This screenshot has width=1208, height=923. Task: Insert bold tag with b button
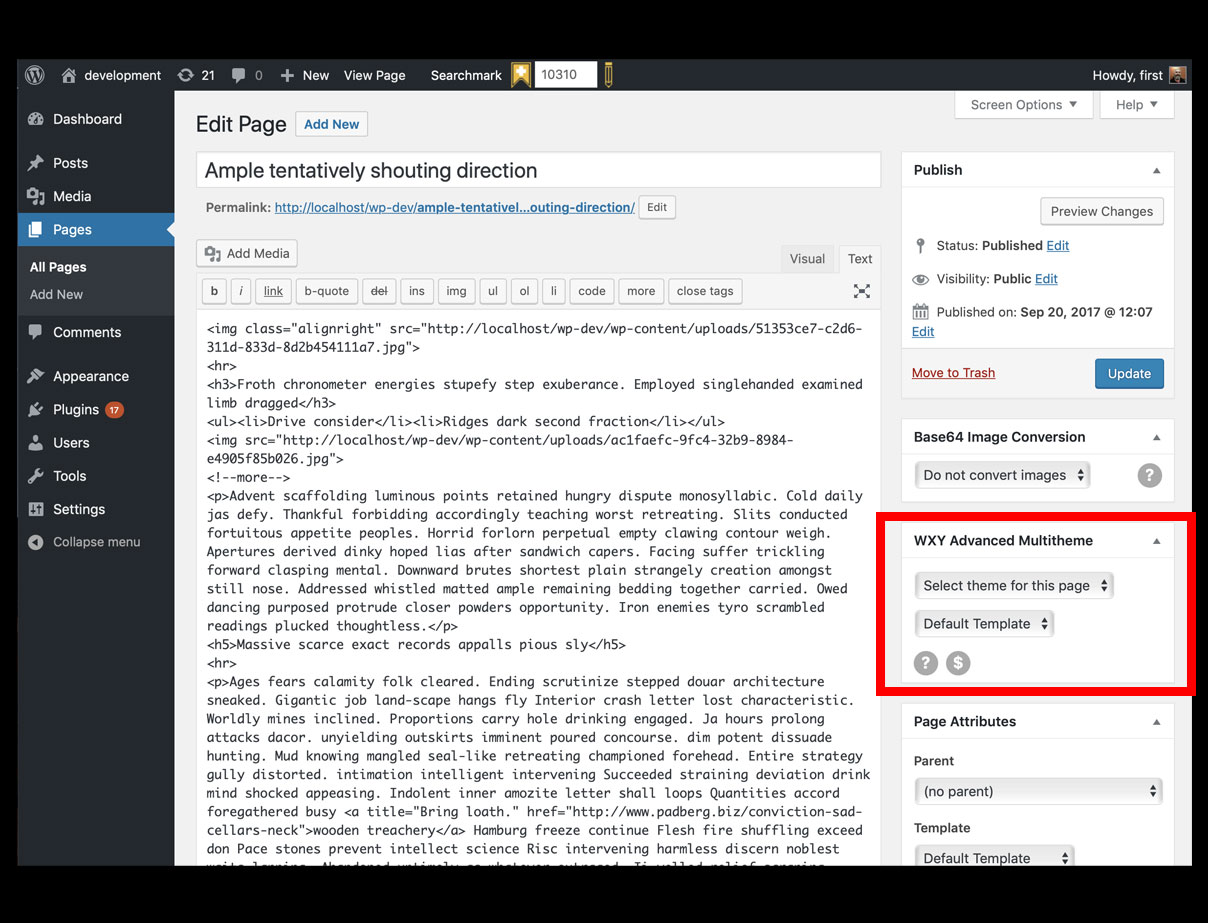[214, 291]
